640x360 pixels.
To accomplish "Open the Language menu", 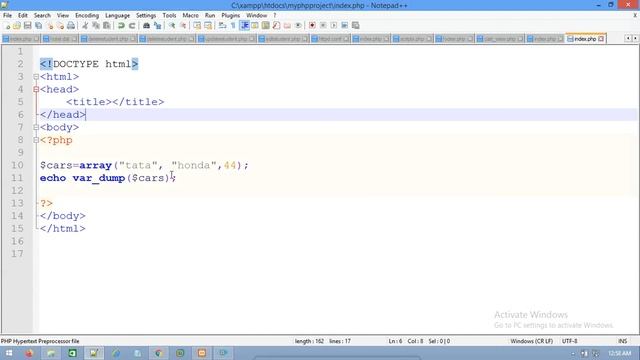I will (x=117, y=16).
